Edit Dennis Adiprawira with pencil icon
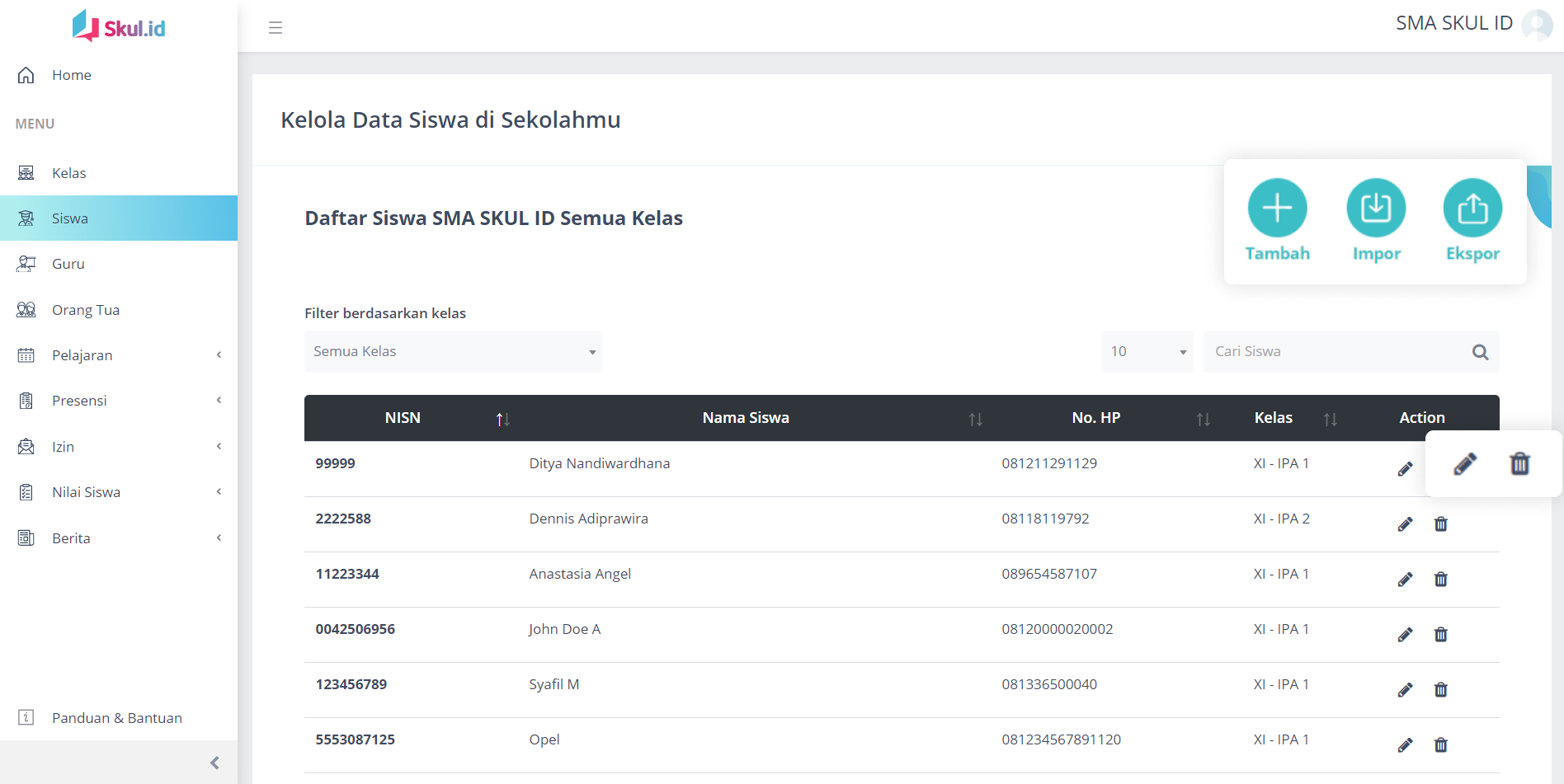 coord(1405,524)
